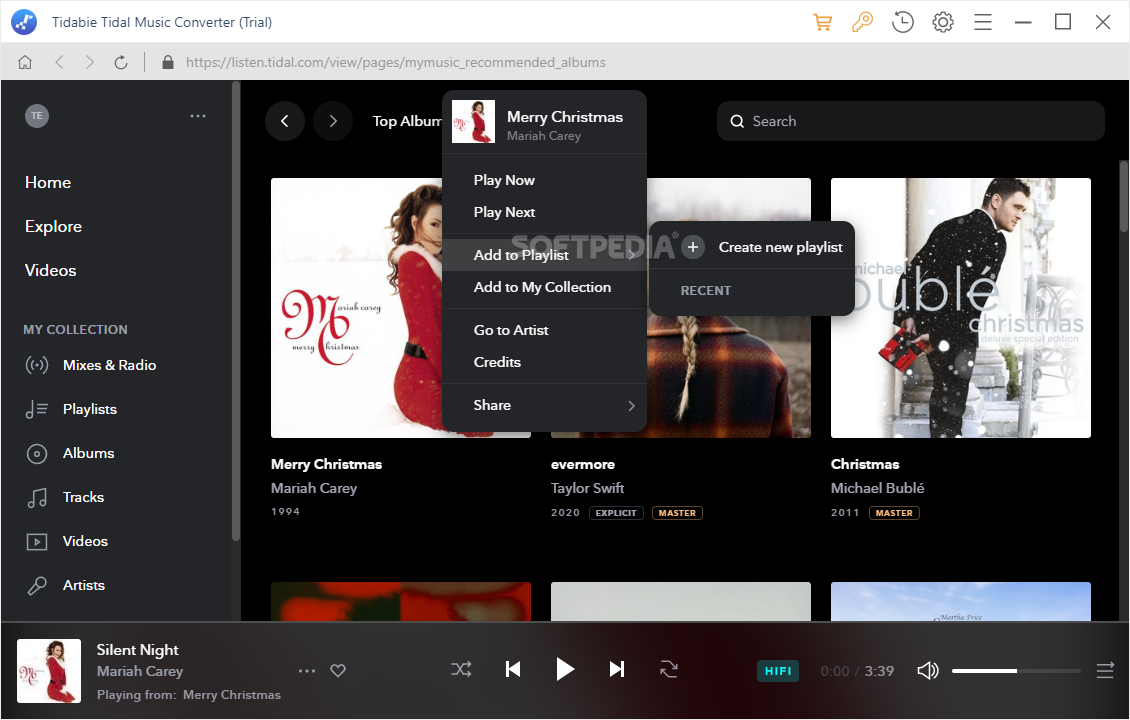
Task: Click Merry Christmas album title below cover
Action: tap(326, 464)
